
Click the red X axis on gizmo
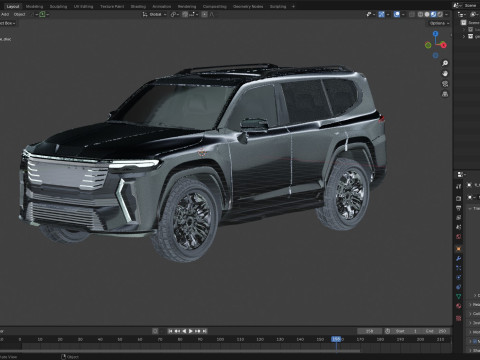(443, 45)
